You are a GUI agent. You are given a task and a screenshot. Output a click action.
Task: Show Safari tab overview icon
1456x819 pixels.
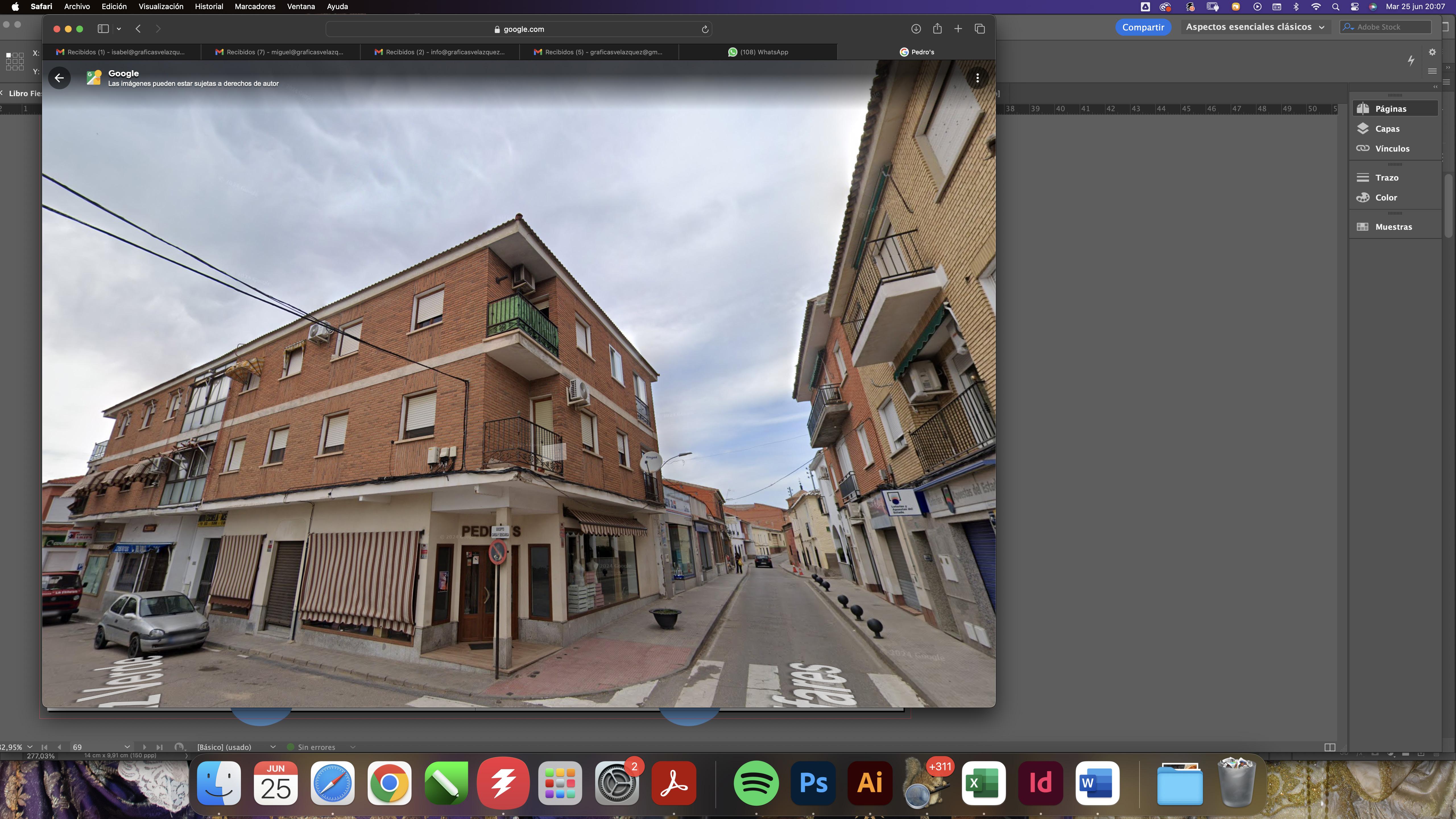click(979, 29)
